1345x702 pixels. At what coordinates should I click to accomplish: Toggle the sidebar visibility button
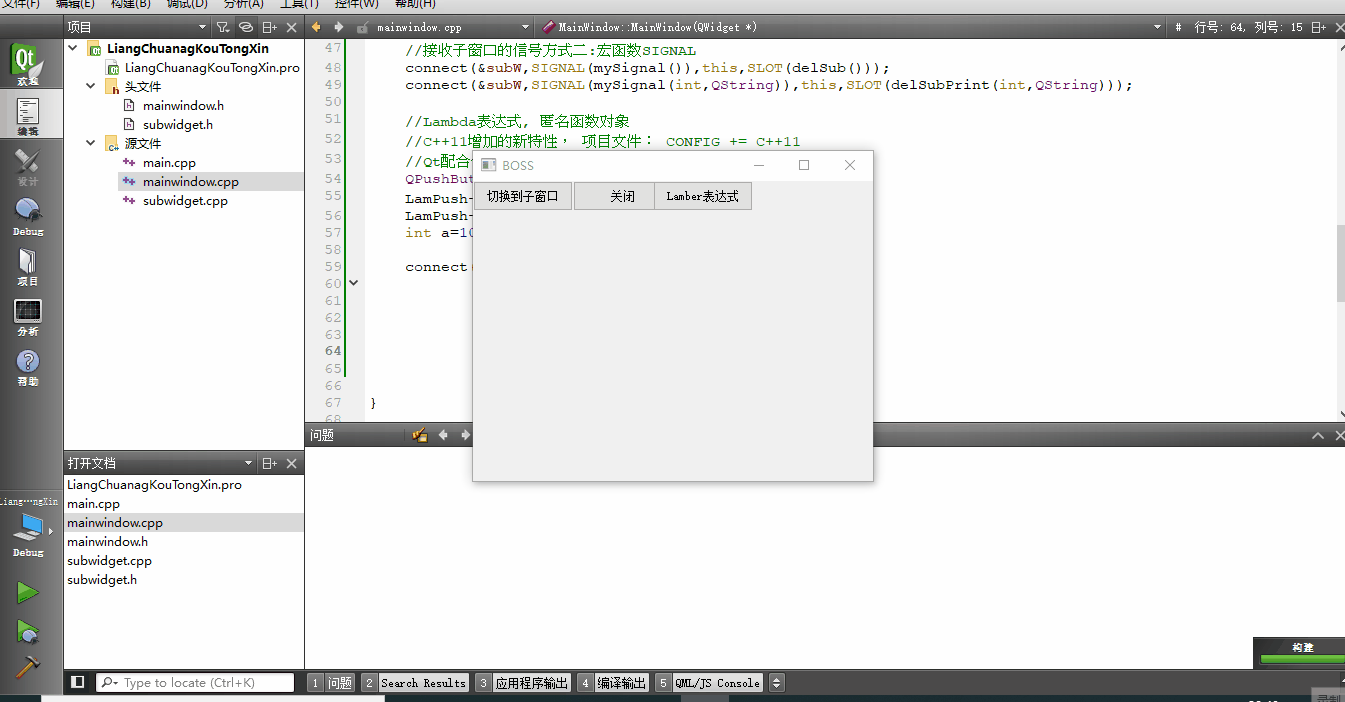click(78, 682)
